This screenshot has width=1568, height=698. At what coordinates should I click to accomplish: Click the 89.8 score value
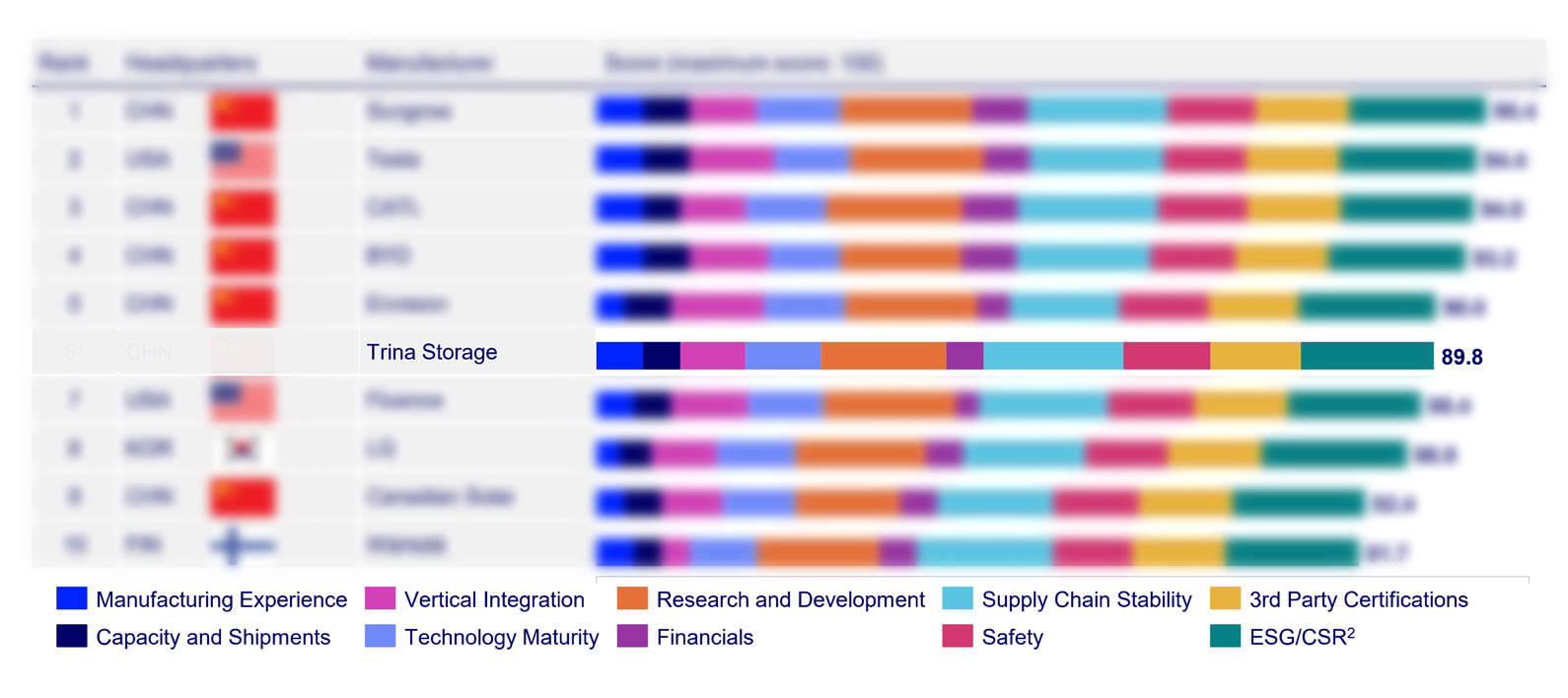point(1461,357)
